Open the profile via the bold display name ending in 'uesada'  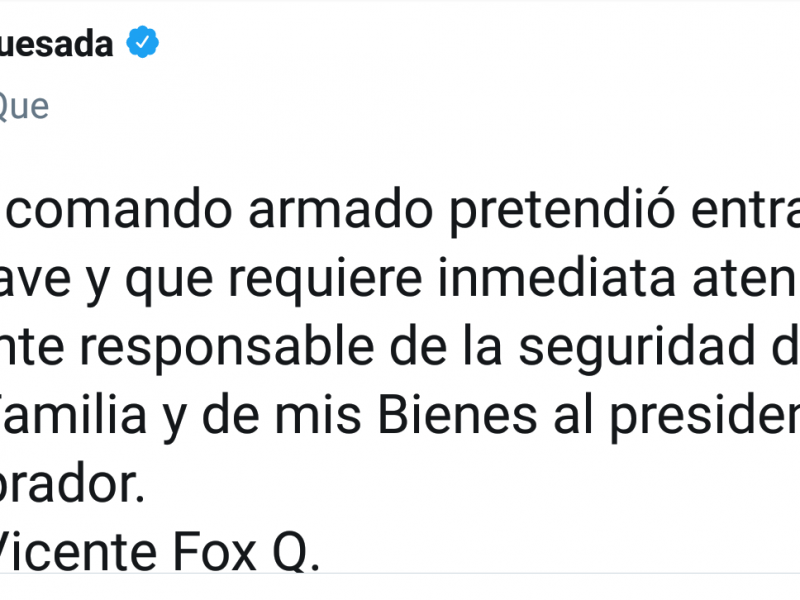click(x=56, y=43)
